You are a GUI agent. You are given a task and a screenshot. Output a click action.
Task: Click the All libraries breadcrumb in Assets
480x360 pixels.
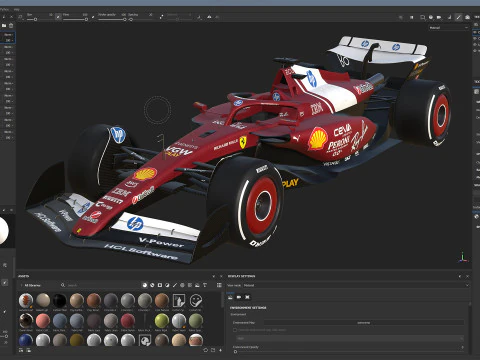(x=33, y=285)
